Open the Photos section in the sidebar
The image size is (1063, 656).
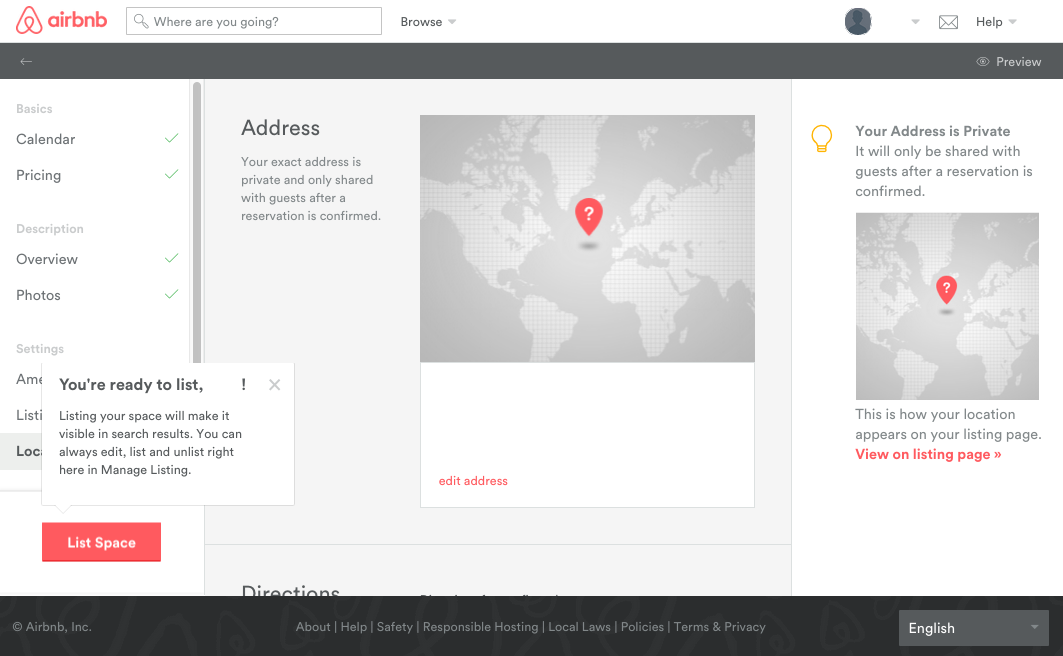[x=38, y=295]
